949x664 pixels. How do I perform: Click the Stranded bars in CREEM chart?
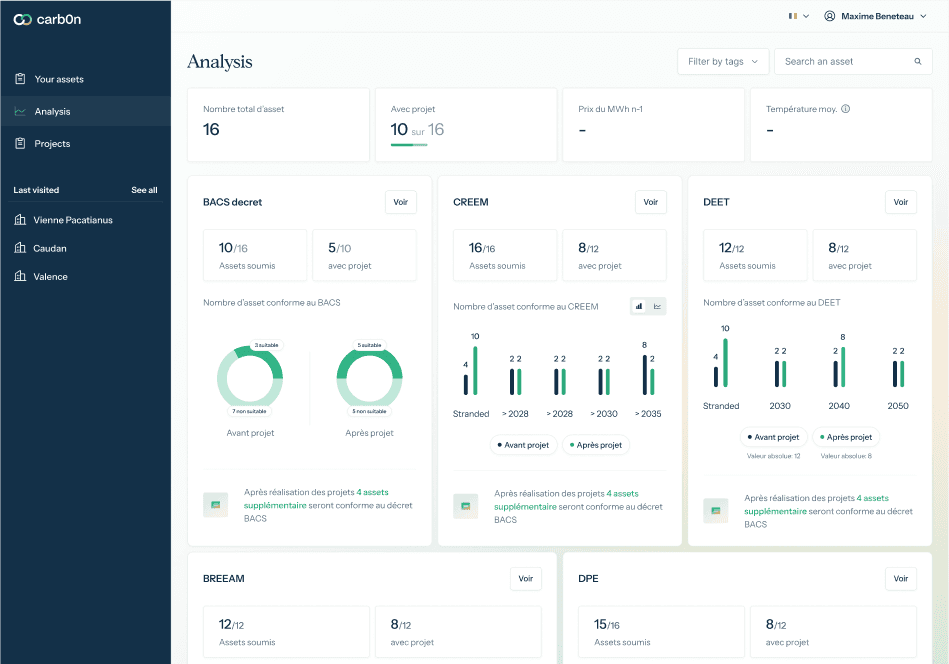point(470,370)
